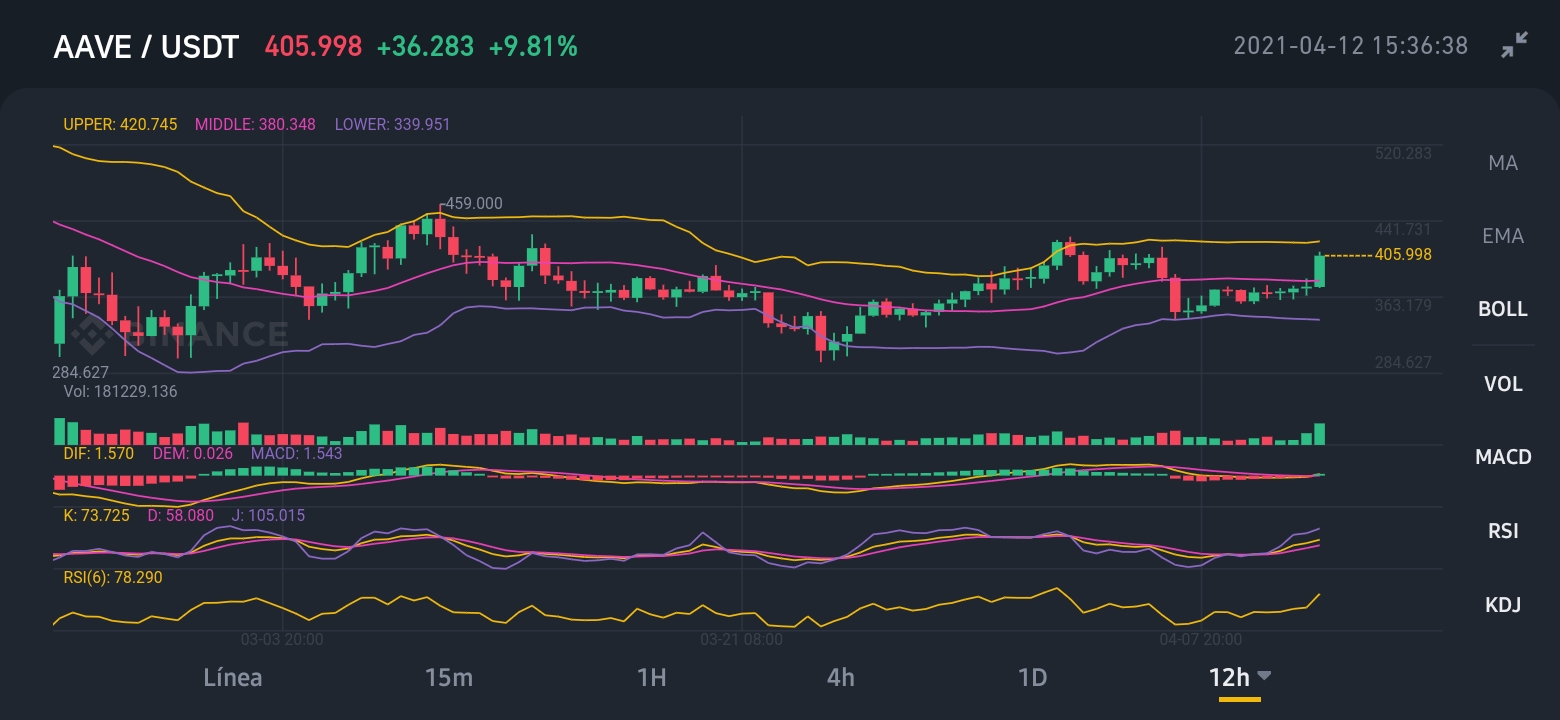
Task: Toggle the MA indicator
Action: [1503, 162]
